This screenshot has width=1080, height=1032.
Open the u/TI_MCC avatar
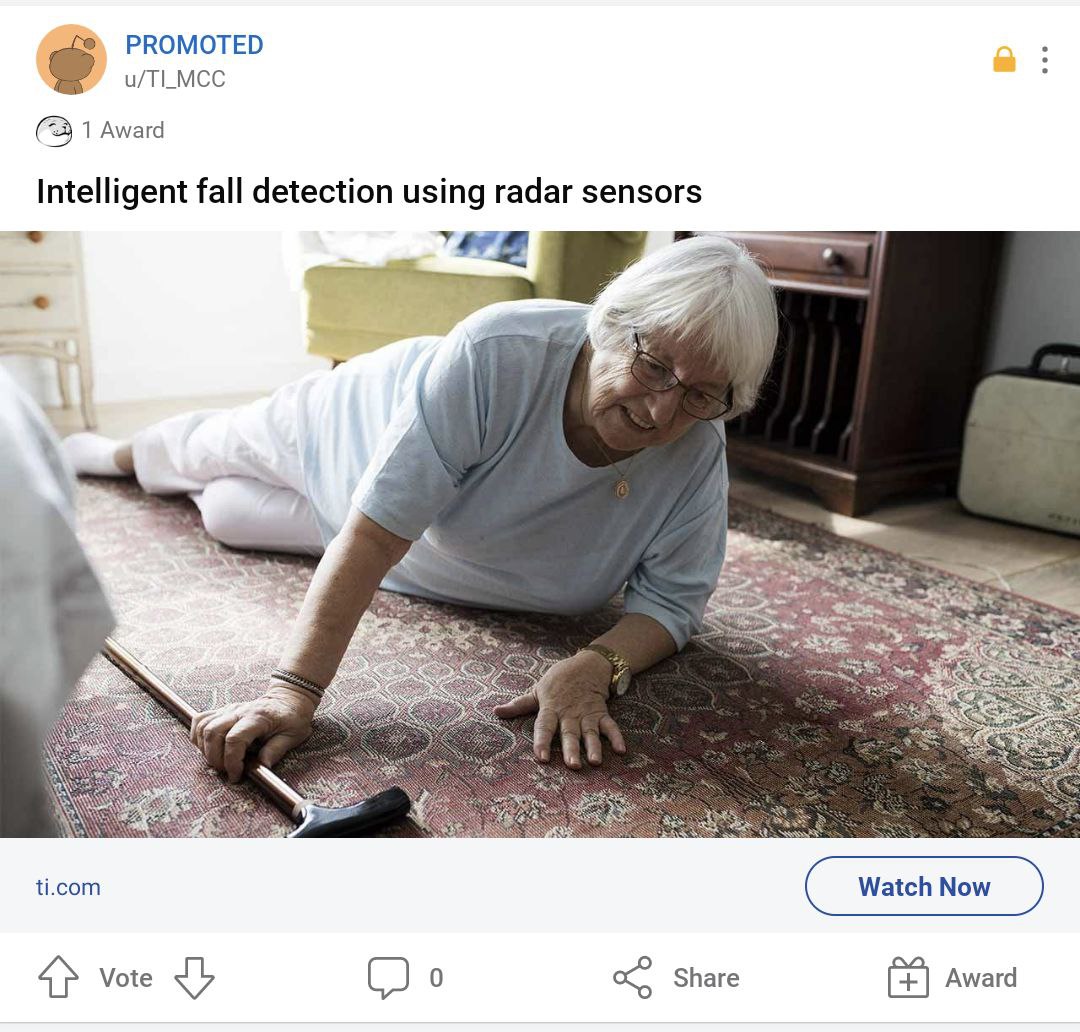pyautogui.click(x=71, y=59)
